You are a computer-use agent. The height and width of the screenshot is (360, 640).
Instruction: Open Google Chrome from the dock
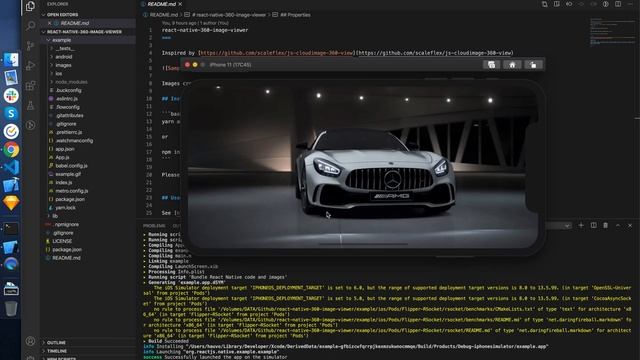click(11, 150)
